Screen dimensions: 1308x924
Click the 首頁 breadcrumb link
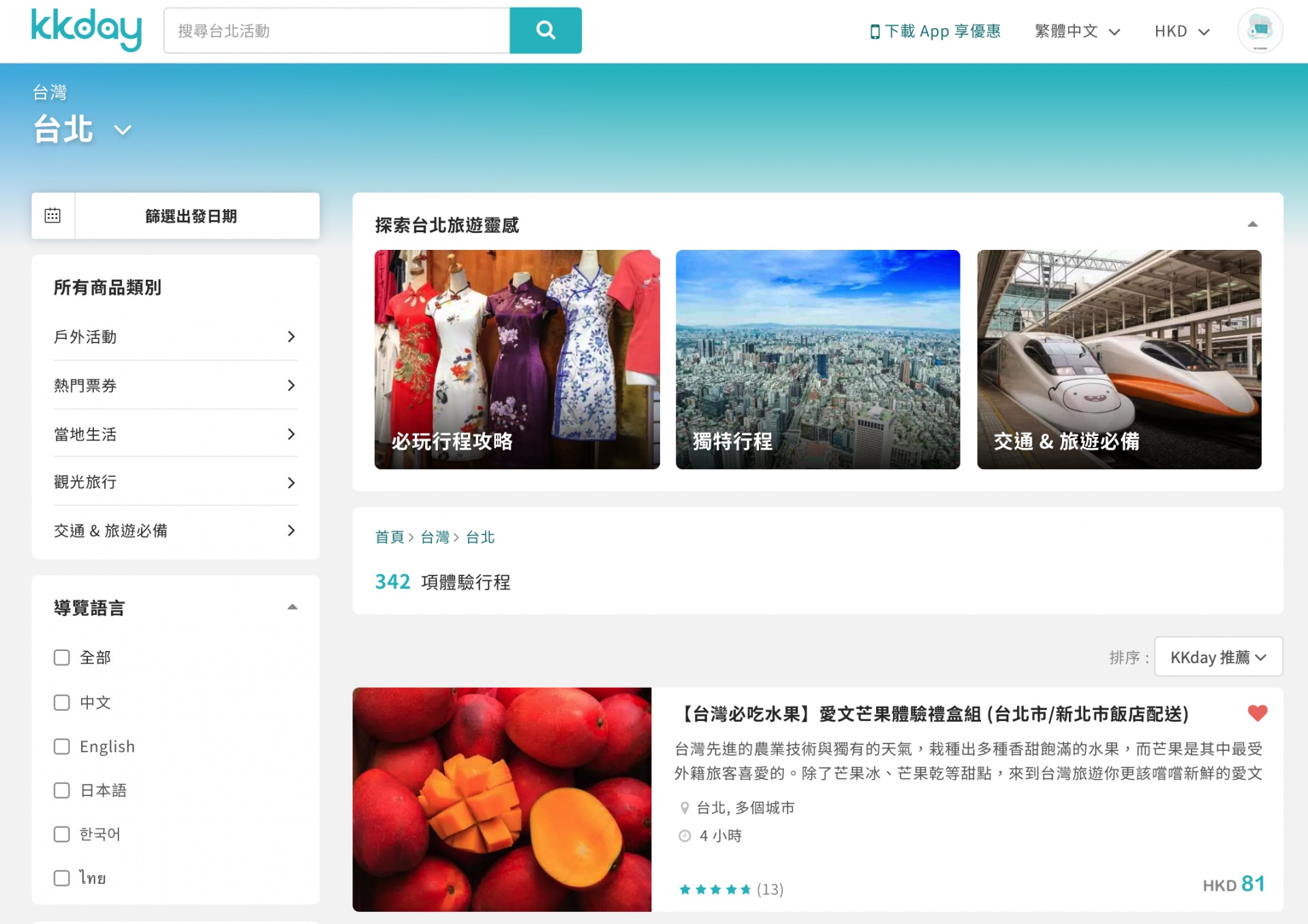389,537
